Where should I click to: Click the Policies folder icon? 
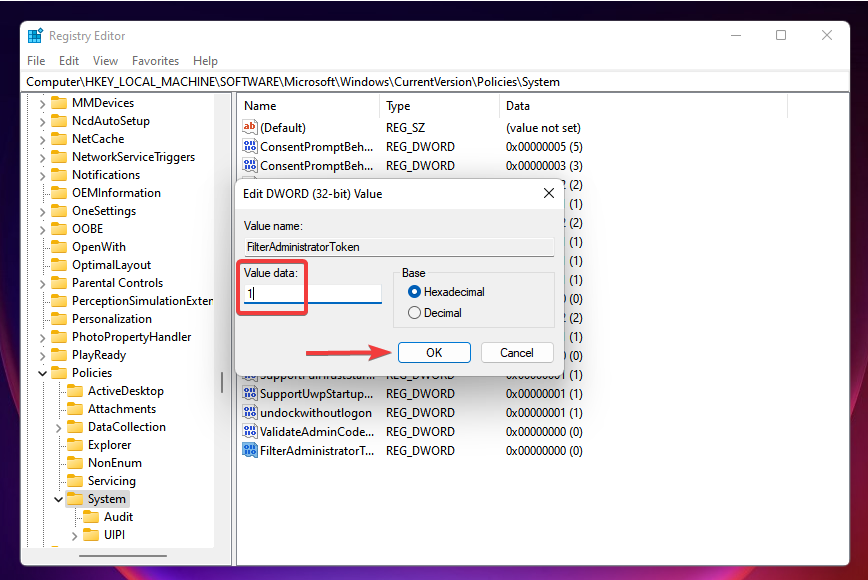[x=59, y=373]
